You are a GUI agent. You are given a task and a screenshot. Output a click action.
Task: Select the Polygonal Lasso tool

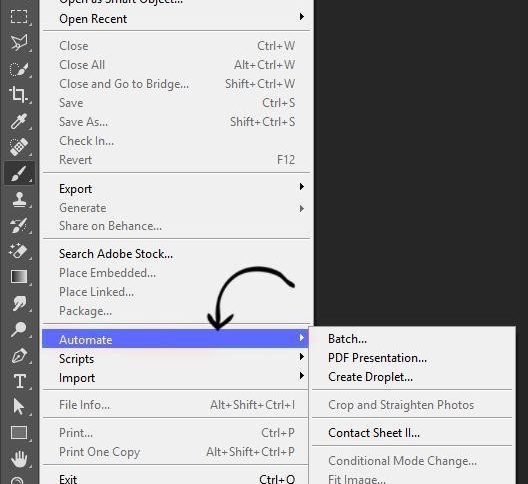tap(19, 42)
